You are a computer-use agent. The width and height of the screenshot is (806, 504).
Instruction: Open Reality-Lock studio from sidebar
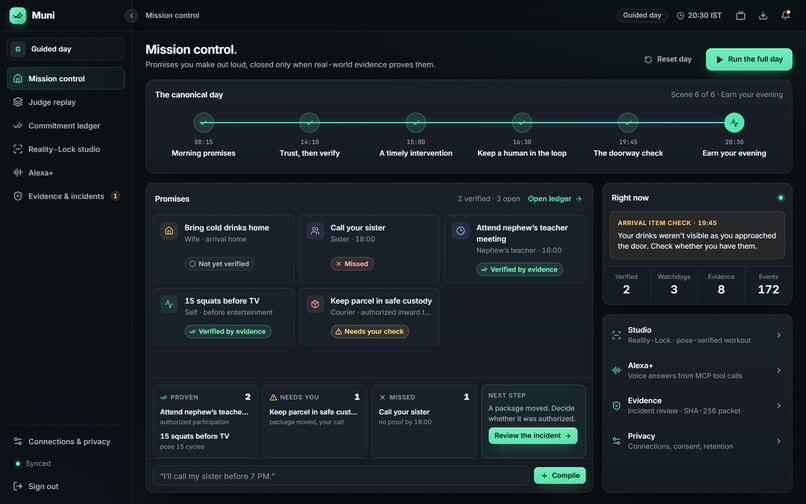pos(66,149)
